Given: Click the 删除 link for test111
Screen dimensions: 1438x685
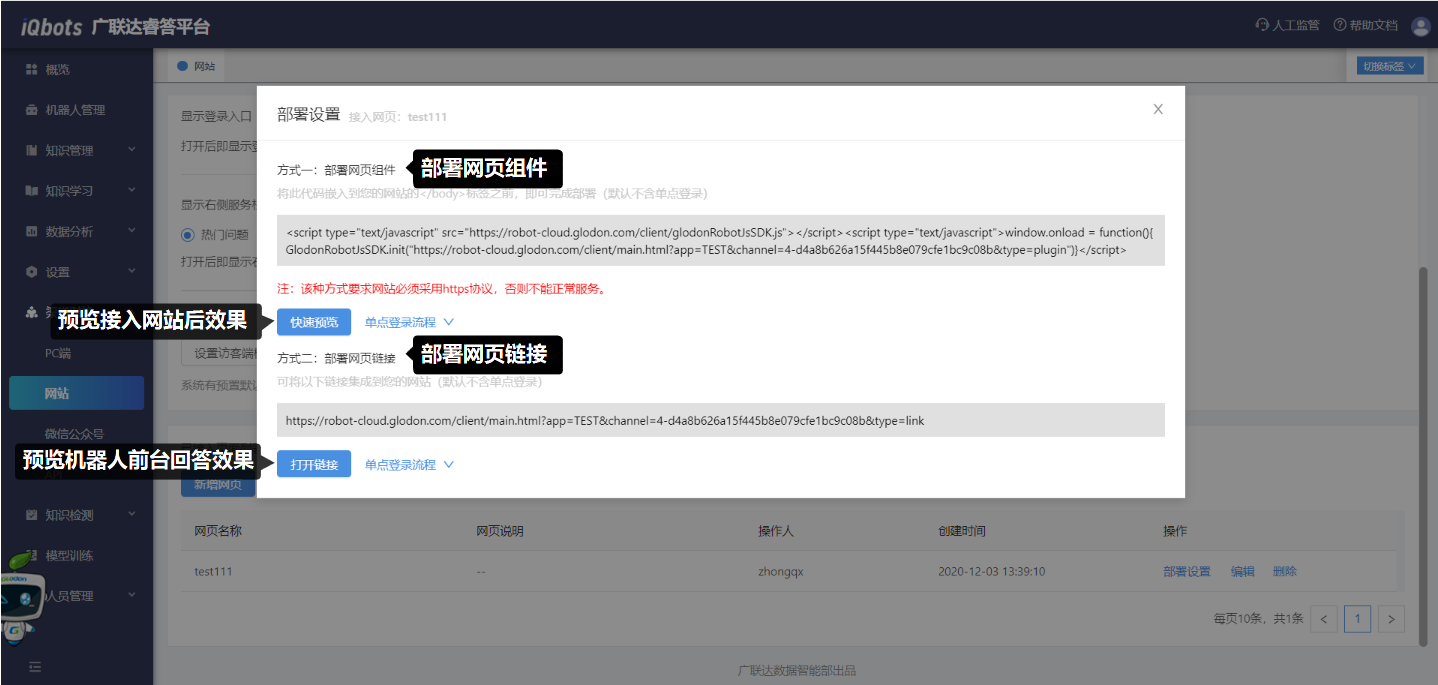Looking at the screenshot, I should pos(1284,572).
